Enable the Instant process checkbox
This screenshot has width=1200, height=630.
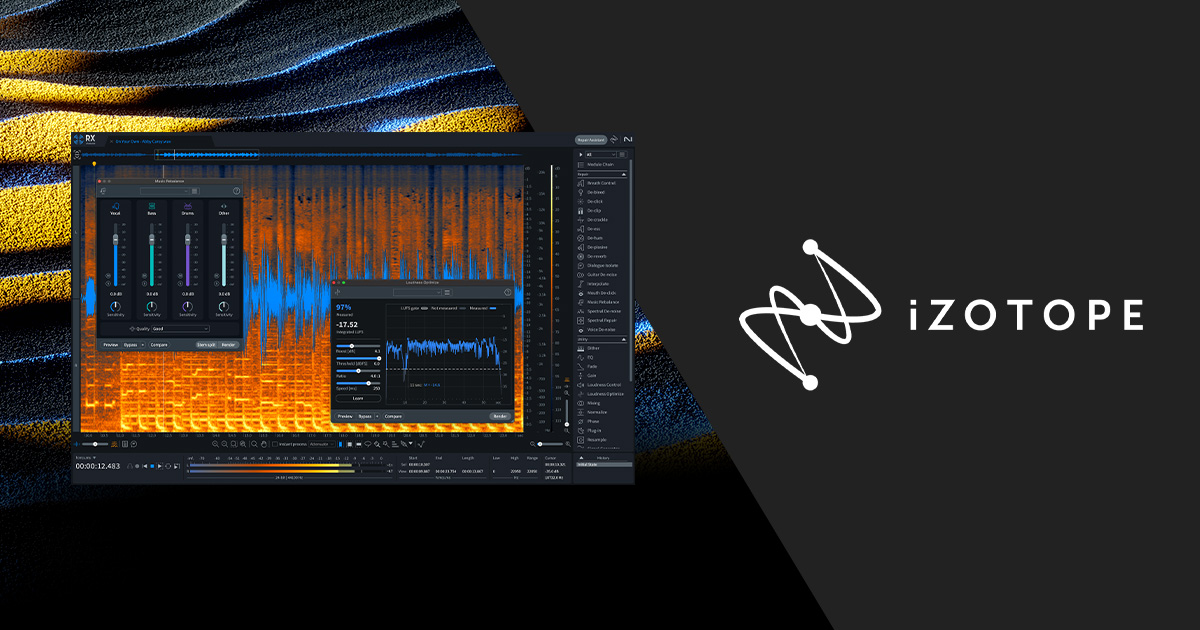tap(275, 444)
